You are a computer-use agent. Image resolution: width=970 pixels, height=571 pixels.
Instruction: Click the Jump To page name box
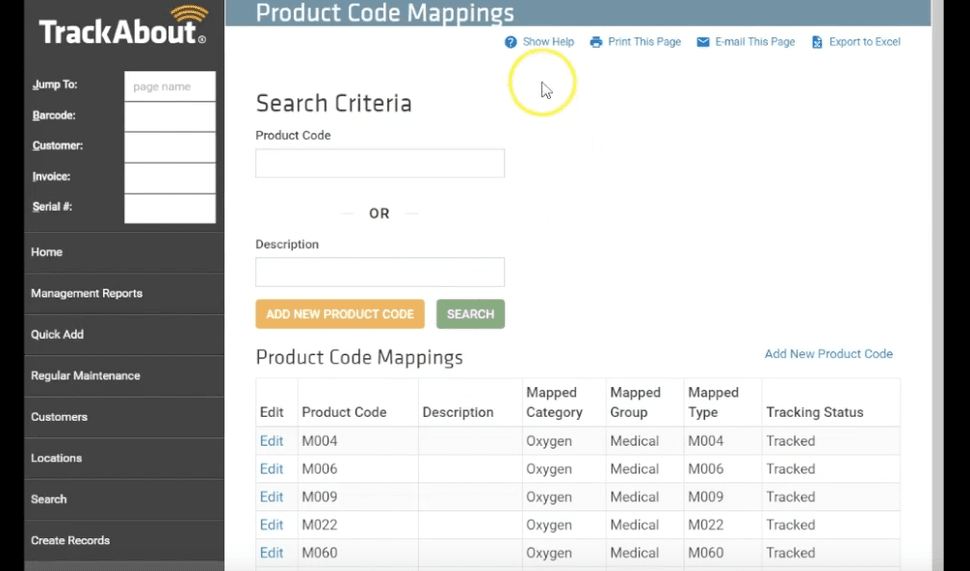pyautogui.click(x=169, y=87)
